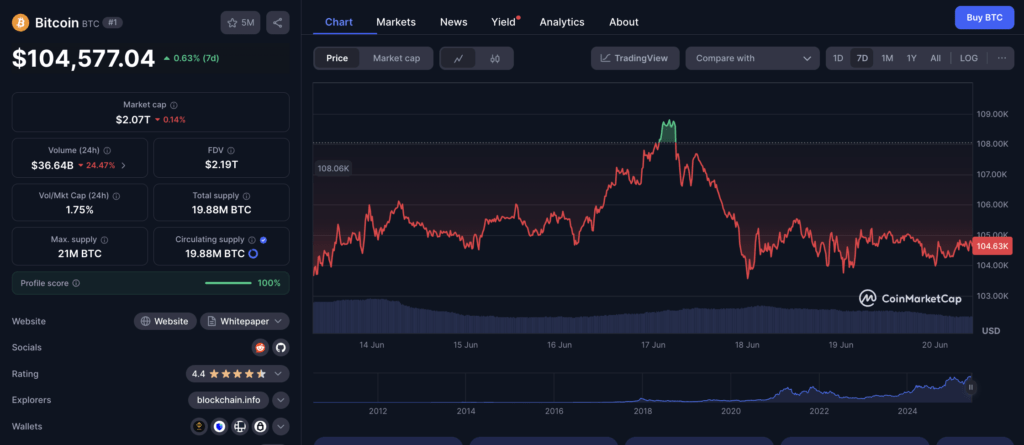Click the verified circulating supply badge
Screen dimensions: 1024x445
pyautogui.click(x=264, y=240)
